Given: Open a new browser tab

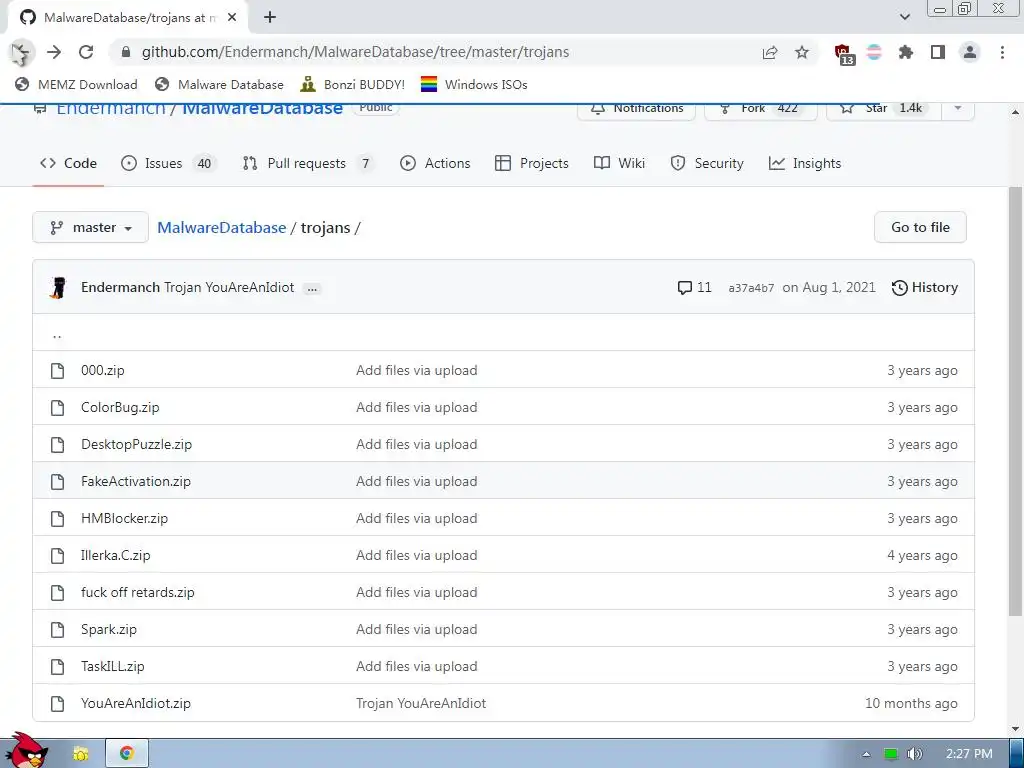Looking at the screenshot, I should point(270,18).
